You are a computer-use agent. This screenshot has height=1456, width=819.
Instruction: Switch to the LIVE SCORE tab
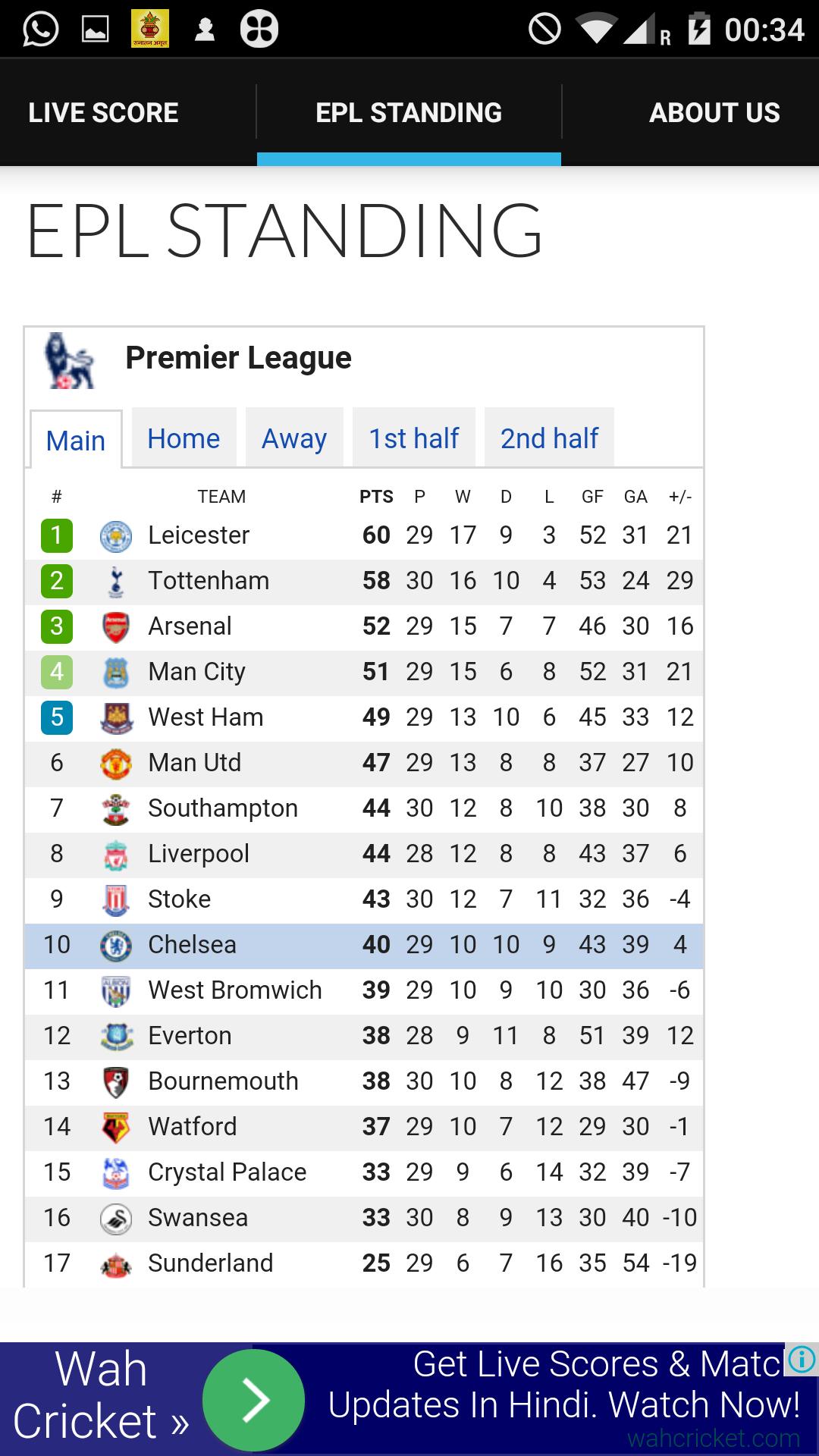click(104, 113)
